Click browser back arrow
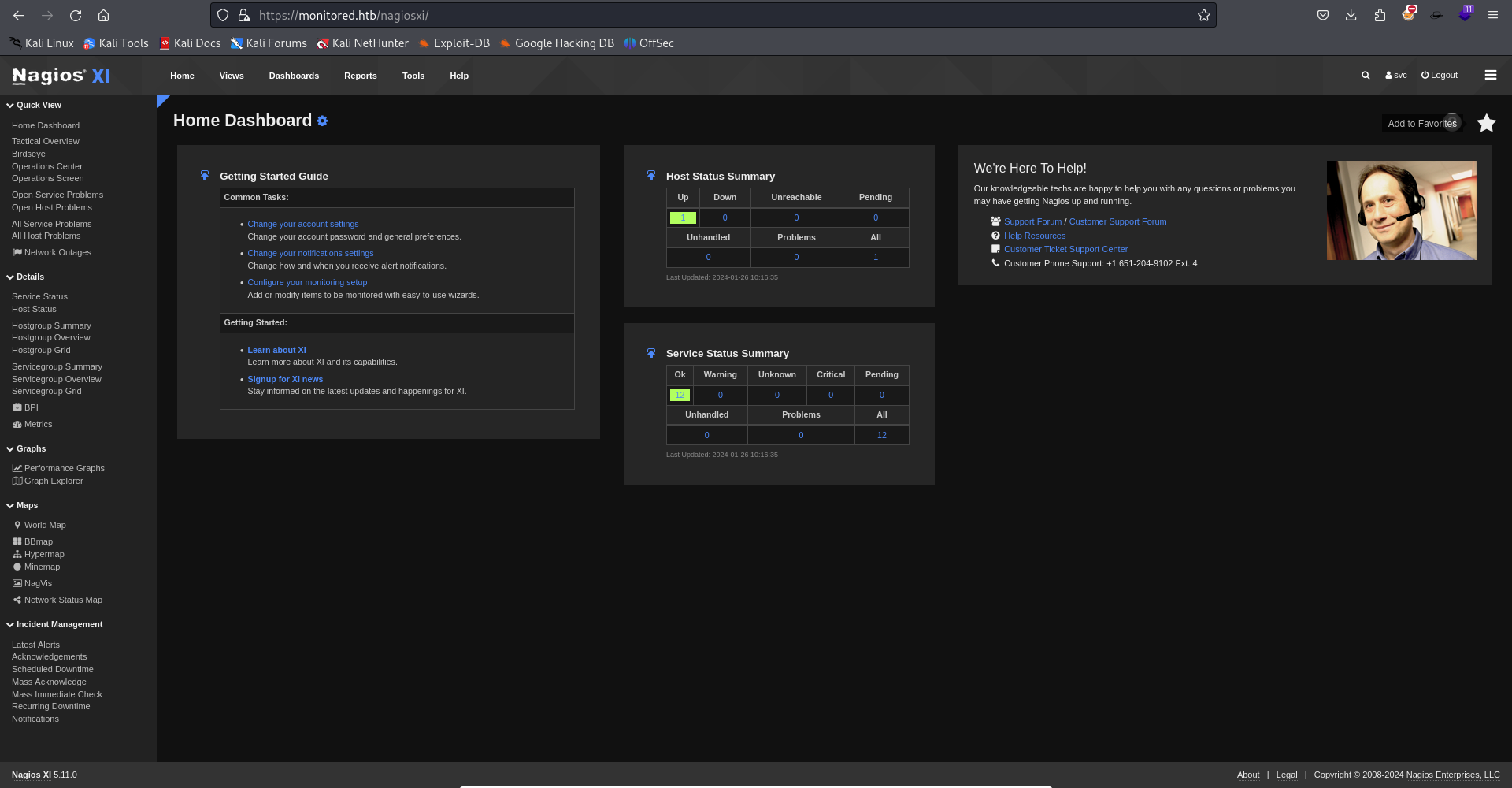This screenshot has height=788, width=1512. pyautogui.click(x=19, y=15)
